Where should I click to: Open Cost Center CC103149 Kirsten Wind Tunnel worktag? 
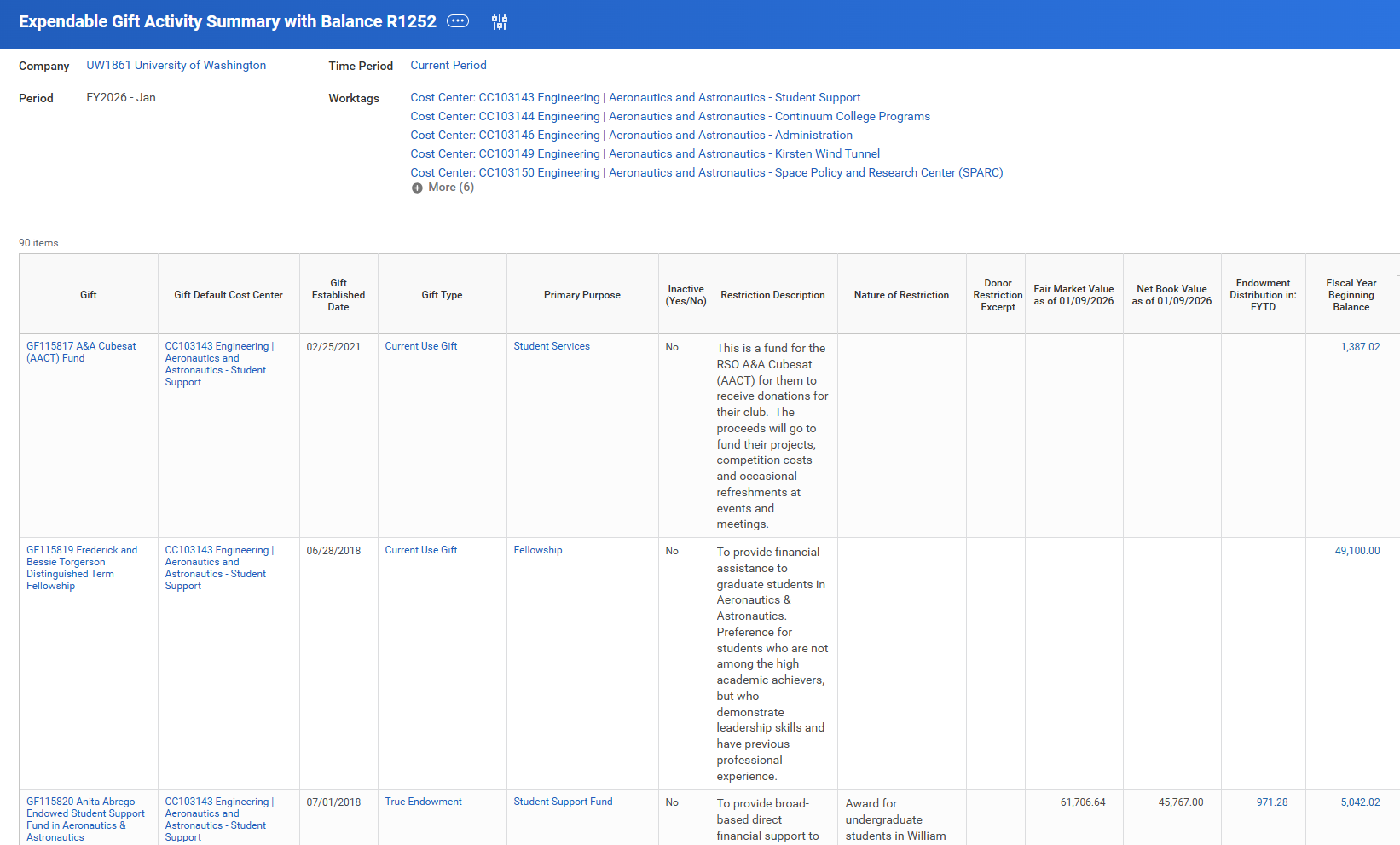click(645, 154)
